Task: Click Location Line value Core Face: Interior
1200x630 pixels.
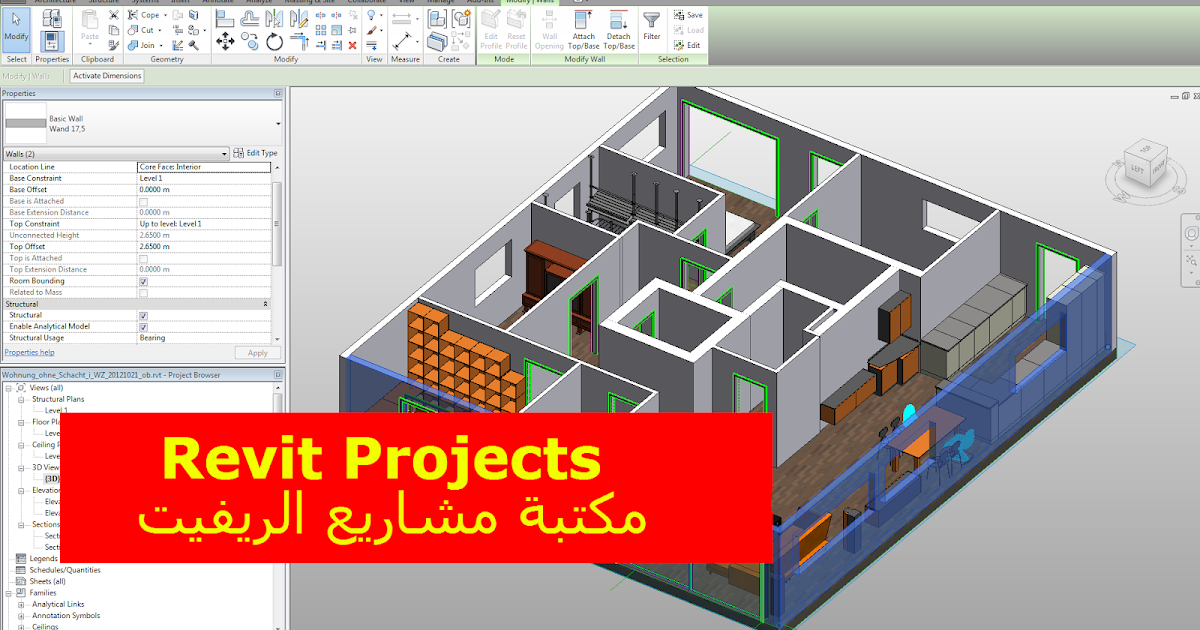Action: [204, 167]
